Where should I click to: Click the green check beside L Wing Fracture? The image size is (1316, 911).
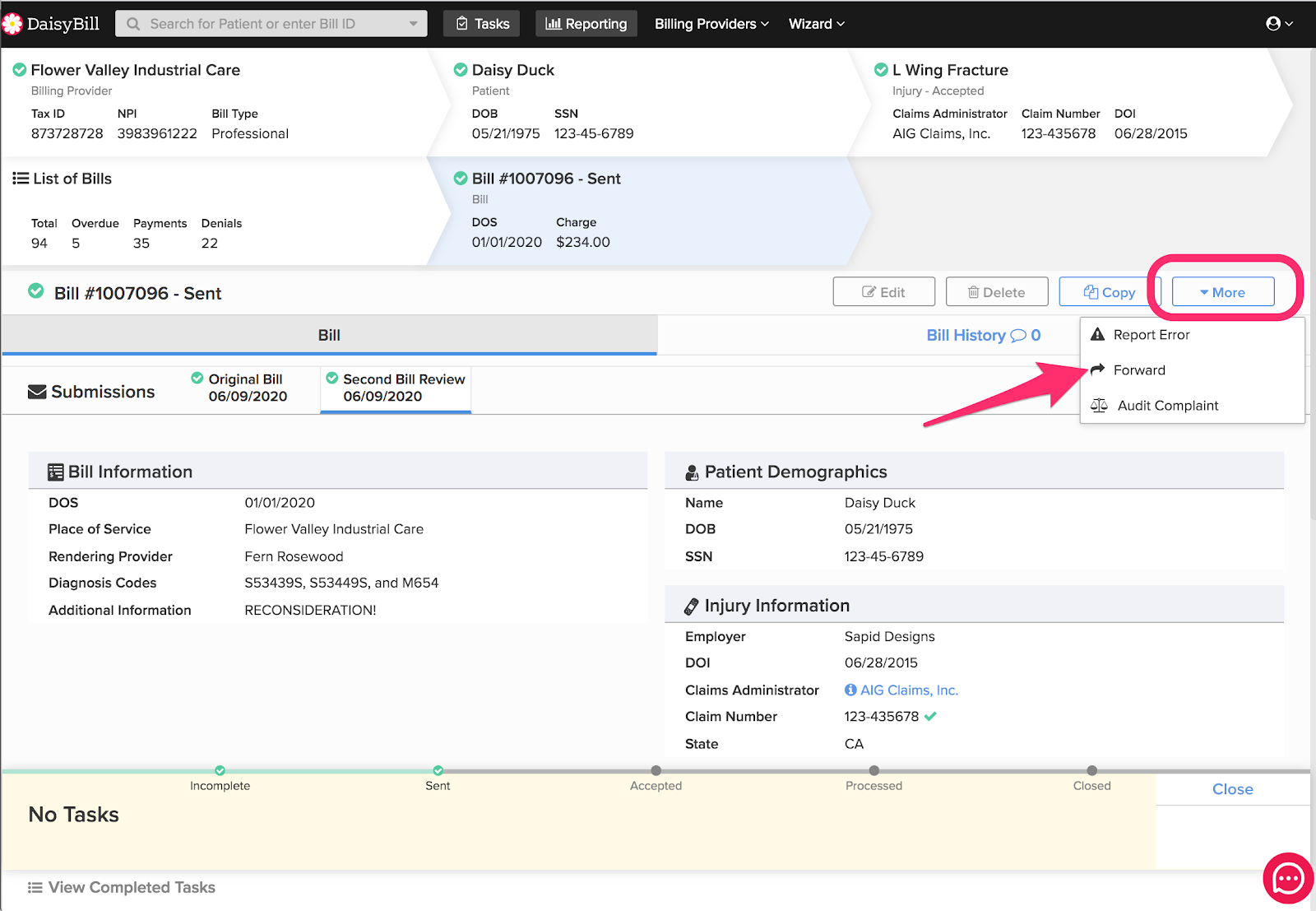(881, 70)
